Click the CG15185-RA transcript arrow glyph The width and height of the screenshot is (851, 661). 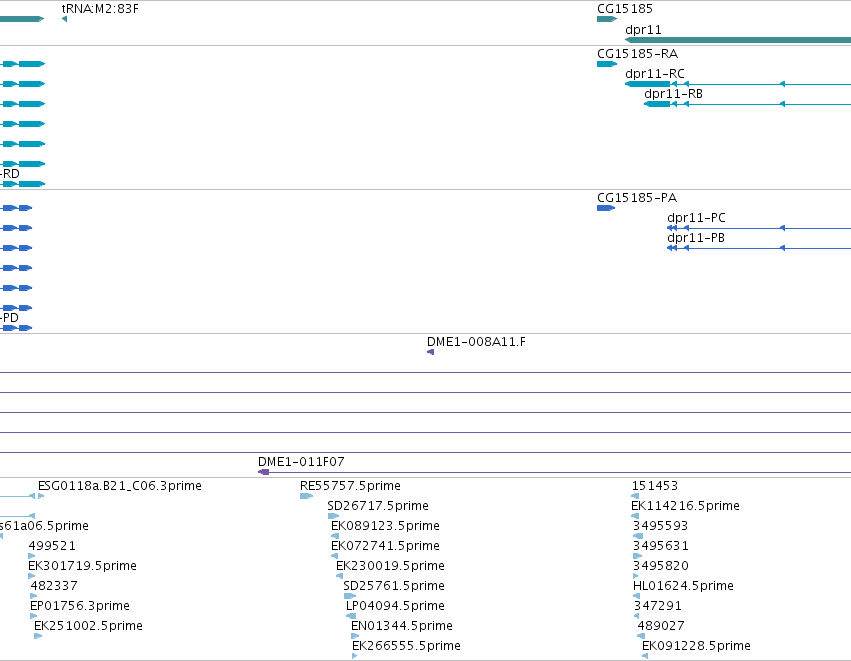[x=607, y=64]
